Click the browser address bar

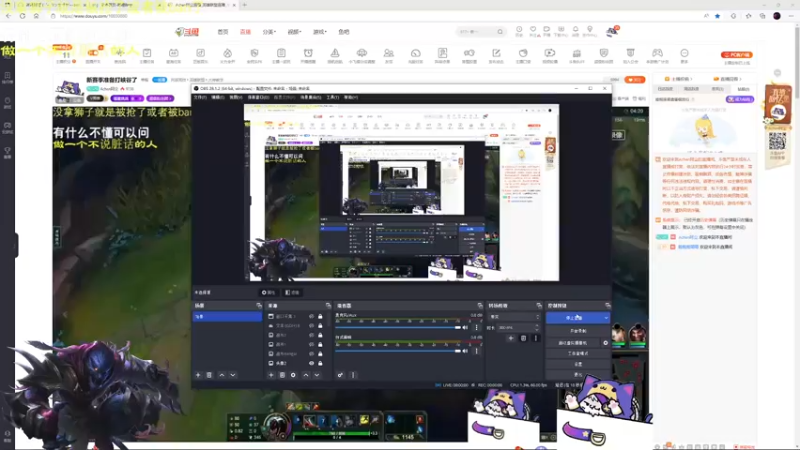(x=378, y=16)
